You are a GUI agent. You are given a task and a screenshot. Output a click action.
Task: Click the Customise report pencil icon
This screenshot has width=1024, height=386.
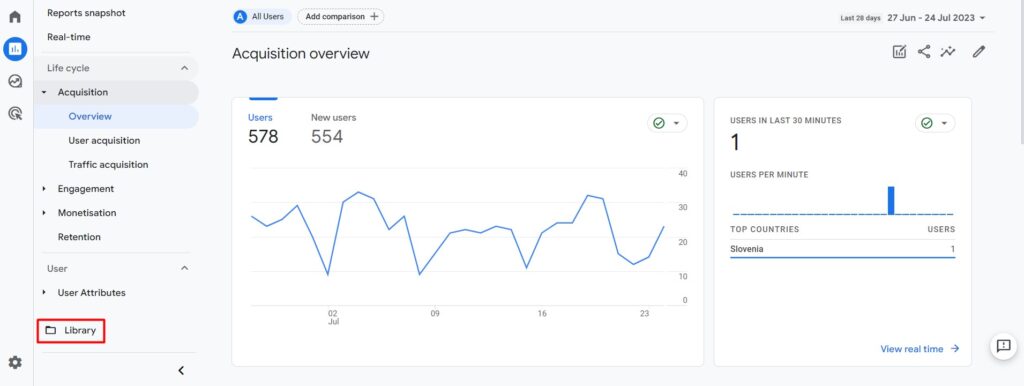pyautogui.click(x=978, y=52)
